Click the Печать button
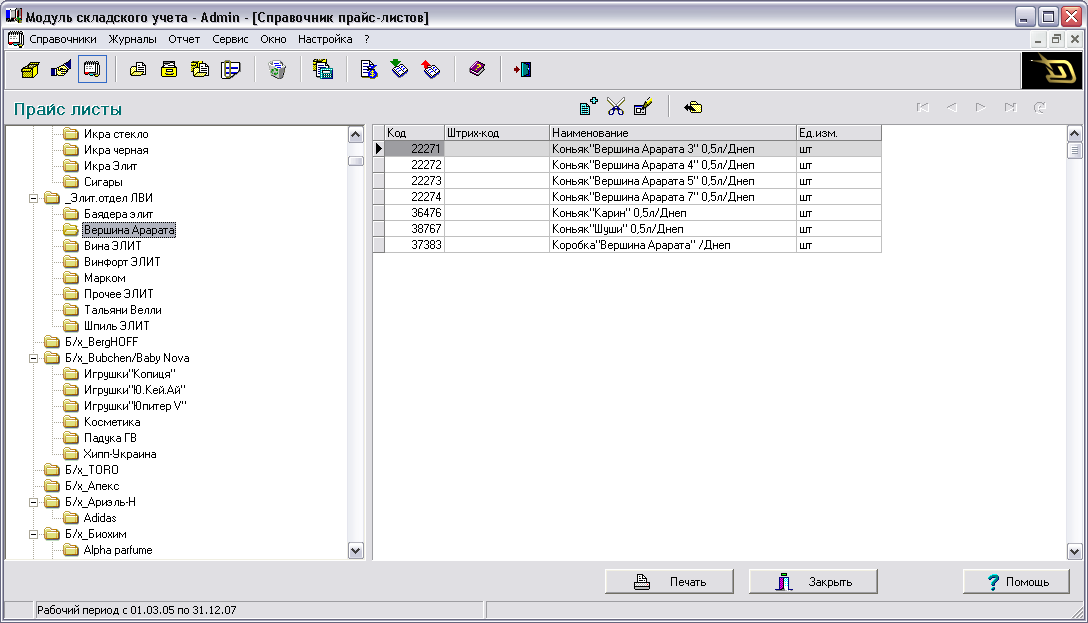The width and height of the screenshot is (1088, 623). [x=669, y=581]
